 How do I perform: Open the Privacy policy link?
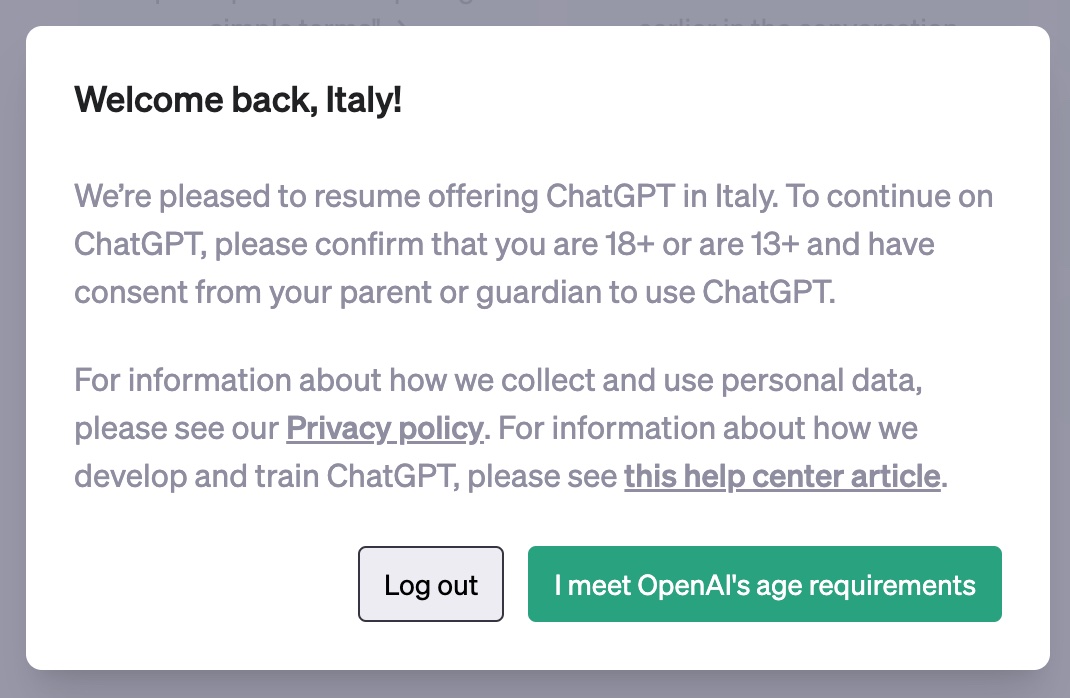pyautogui.click(x=384, y=429)
